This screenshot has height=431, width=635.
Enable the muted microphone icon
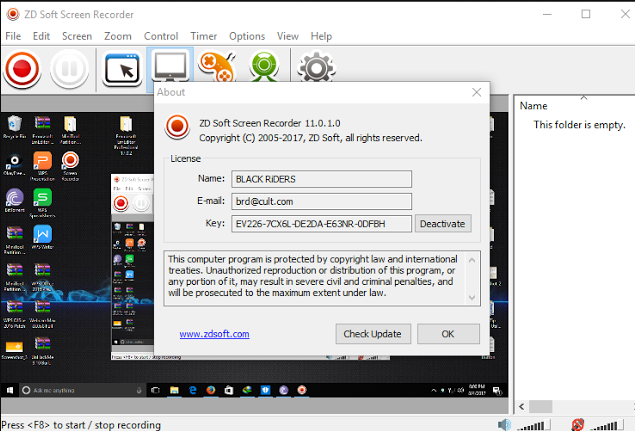click(x=577, y=425)
